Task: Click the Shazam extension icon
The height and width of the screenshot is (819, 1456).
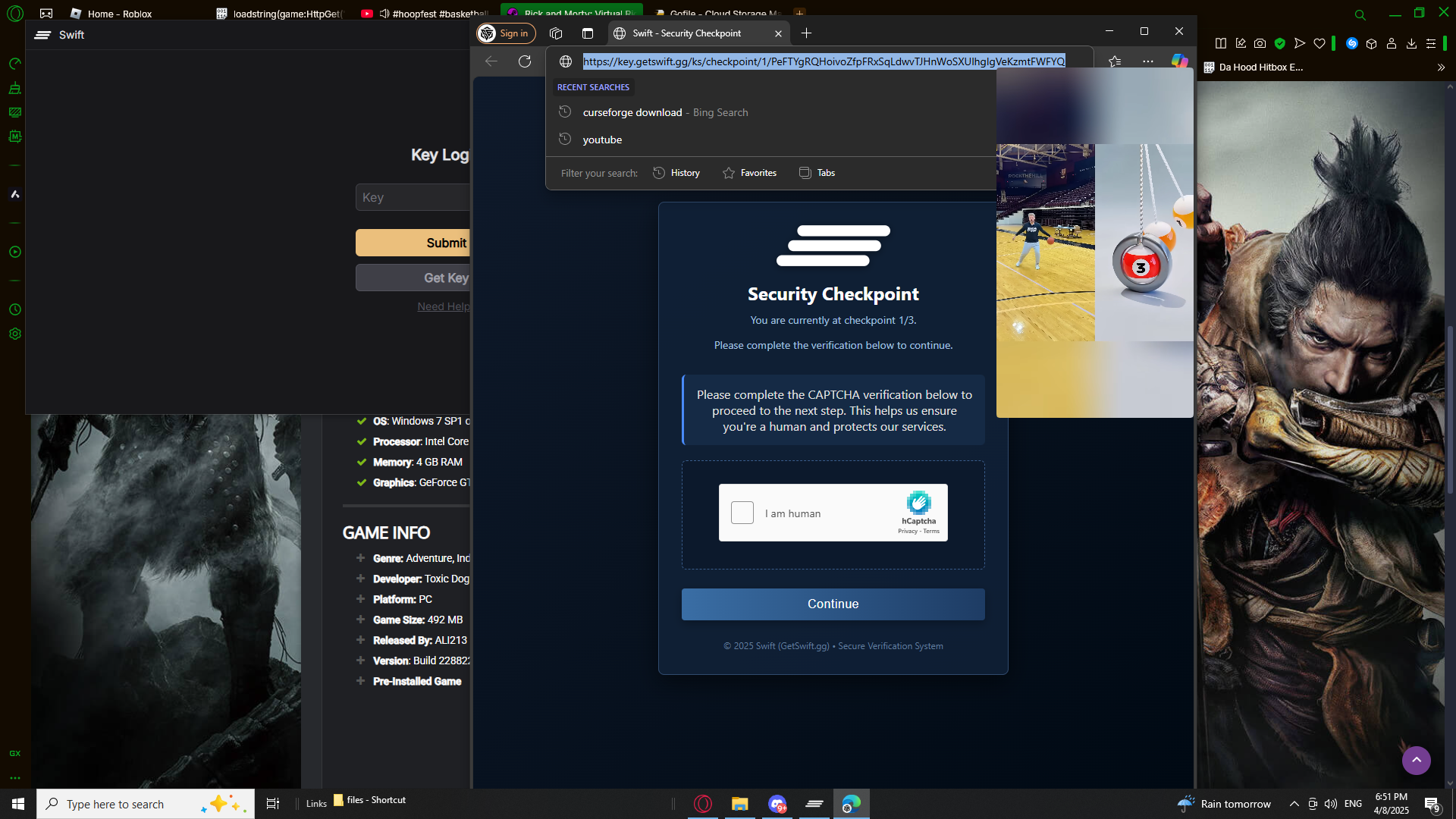Action: point(1351,44)
